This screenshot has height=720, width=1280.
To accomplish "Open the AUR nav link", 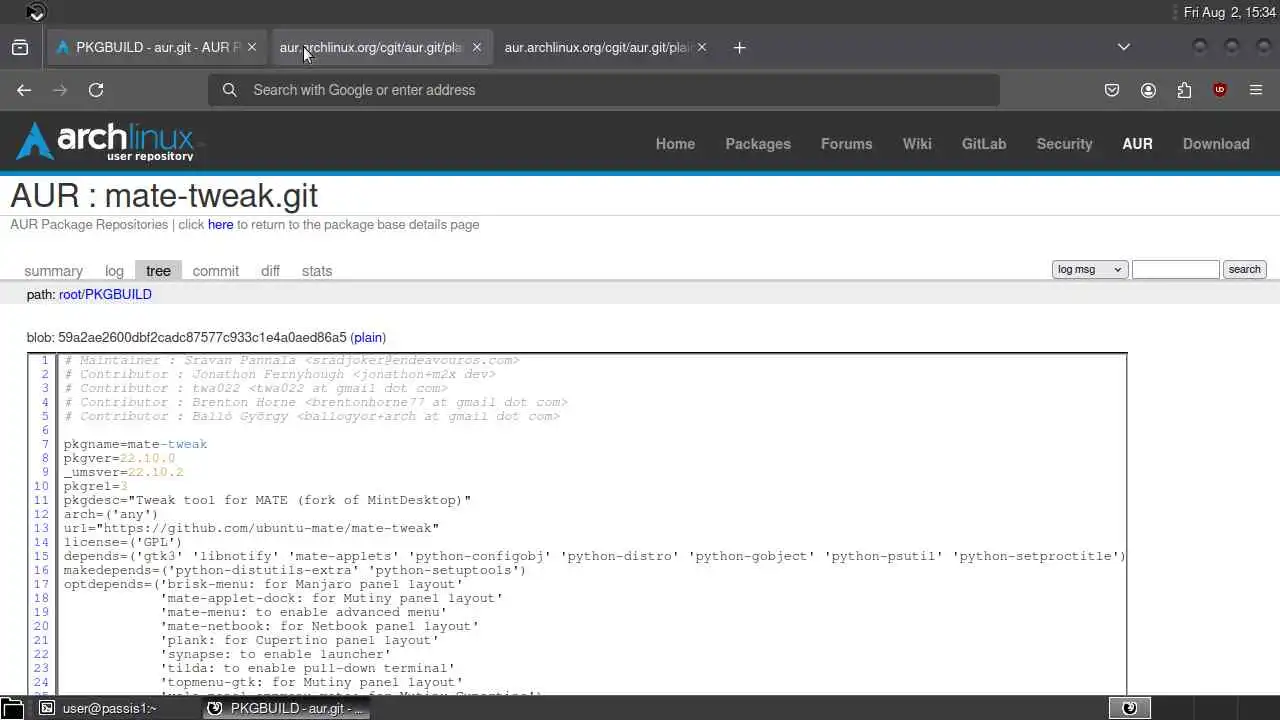I will tap(1137, 144).
